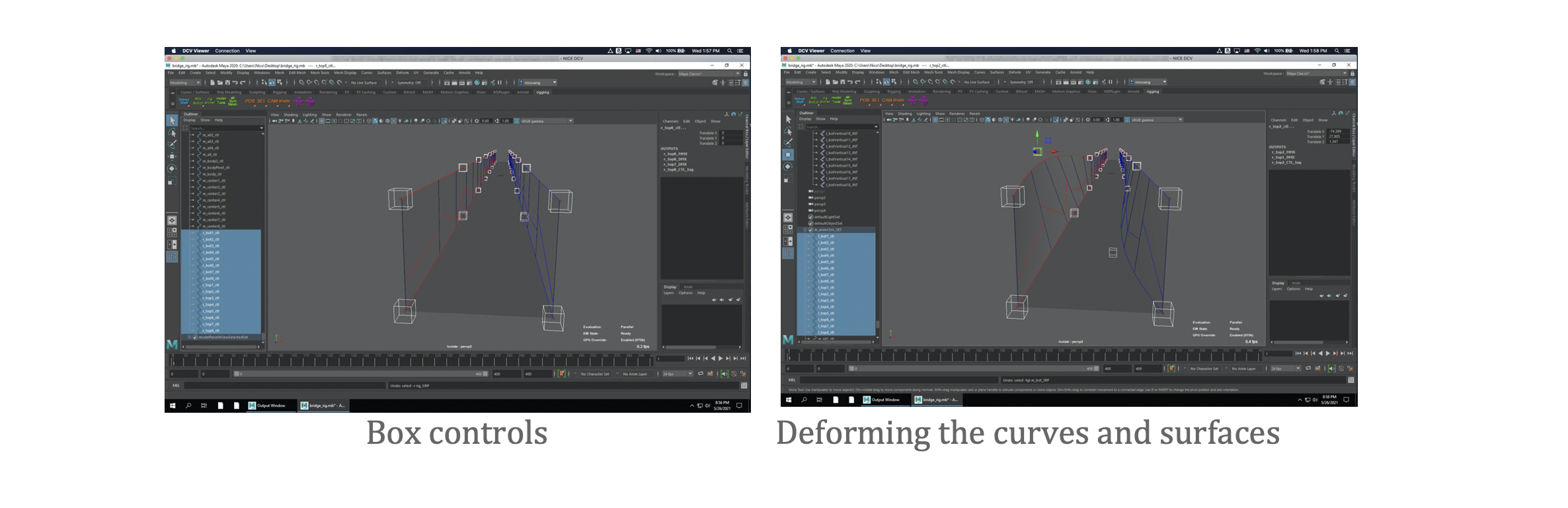Choose Paint Selection tool in left screenshot
The image size is (1568, 508).
[172, 144]
